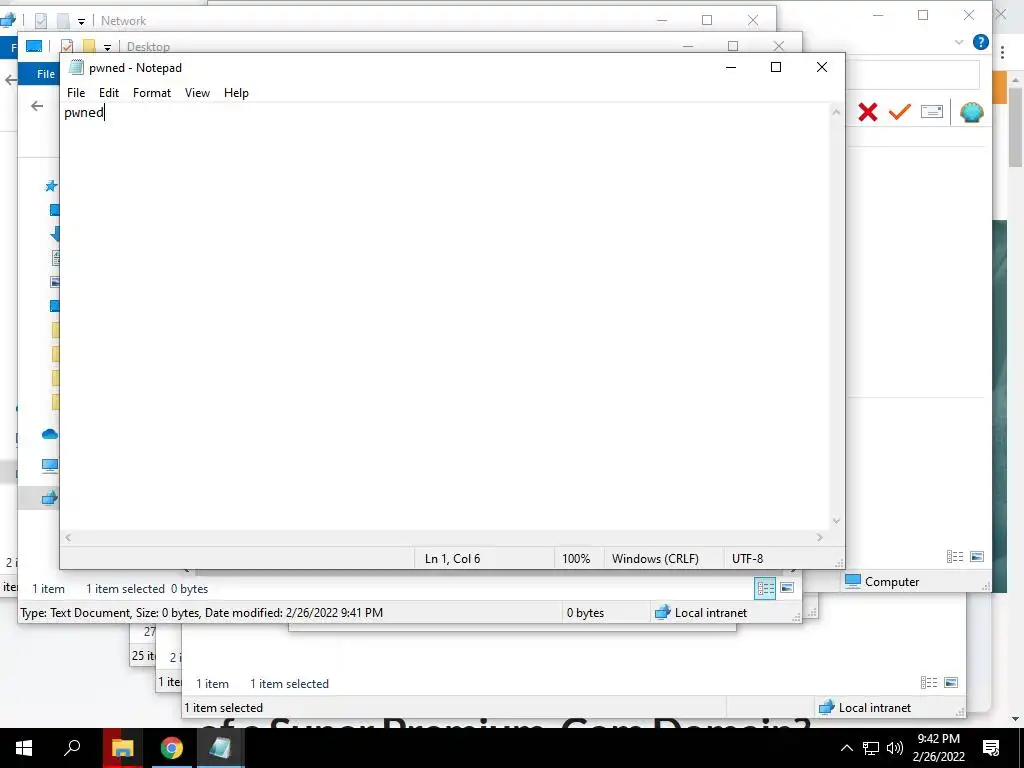Open the Format menu in Notepad
1024x768 pixels.
152,93
